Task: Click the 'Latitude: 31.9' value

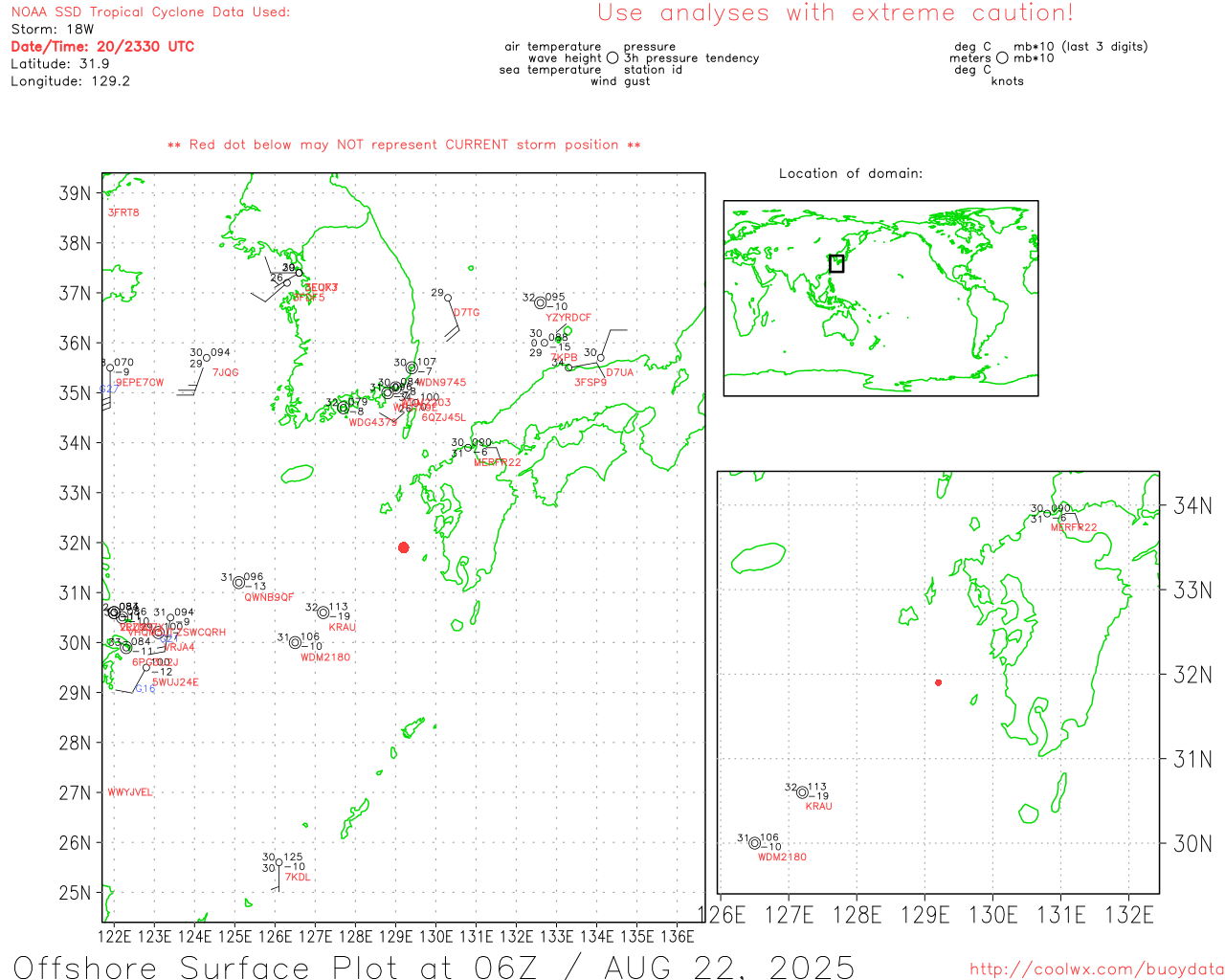Action: point(60,64)
